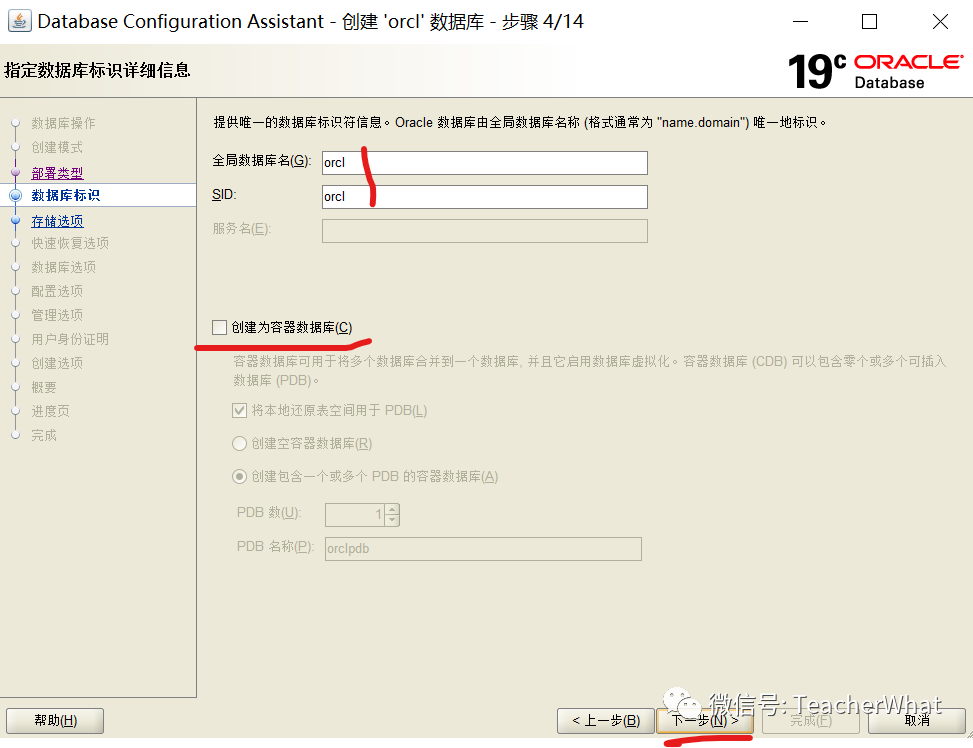Select the 概要 step in sidebar
973x748 pixels.
click(43, 387)
